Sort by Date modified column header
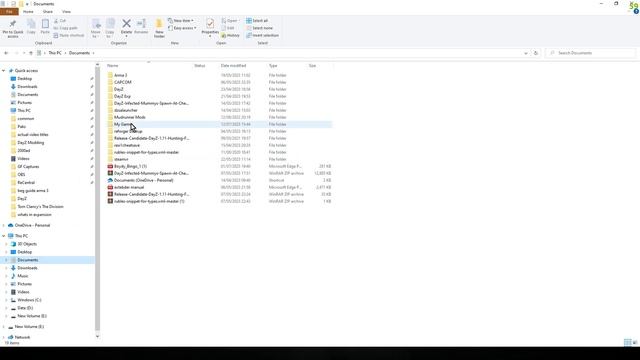640x360 pixels. 233,66
